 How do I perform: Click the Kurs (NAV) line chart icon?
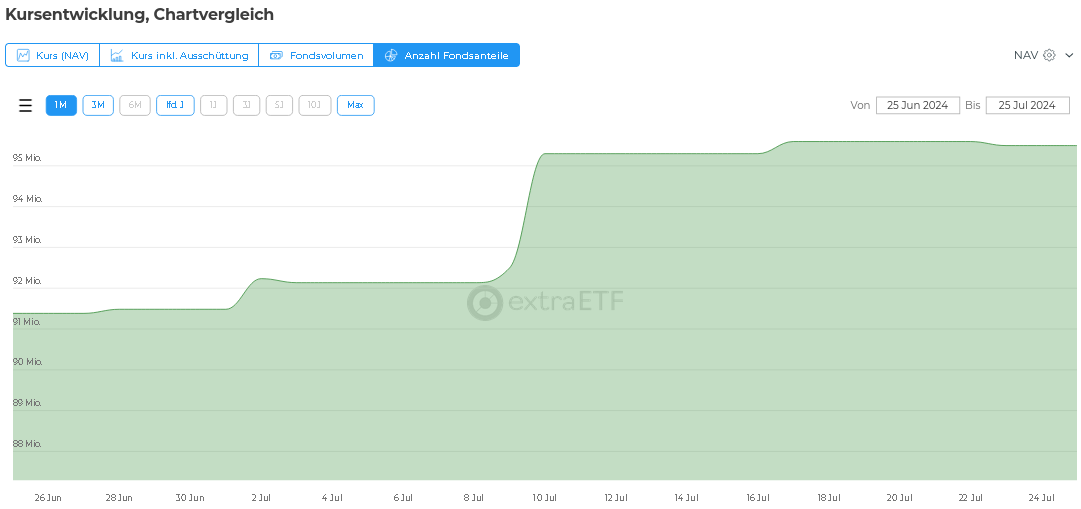[23, 55]
